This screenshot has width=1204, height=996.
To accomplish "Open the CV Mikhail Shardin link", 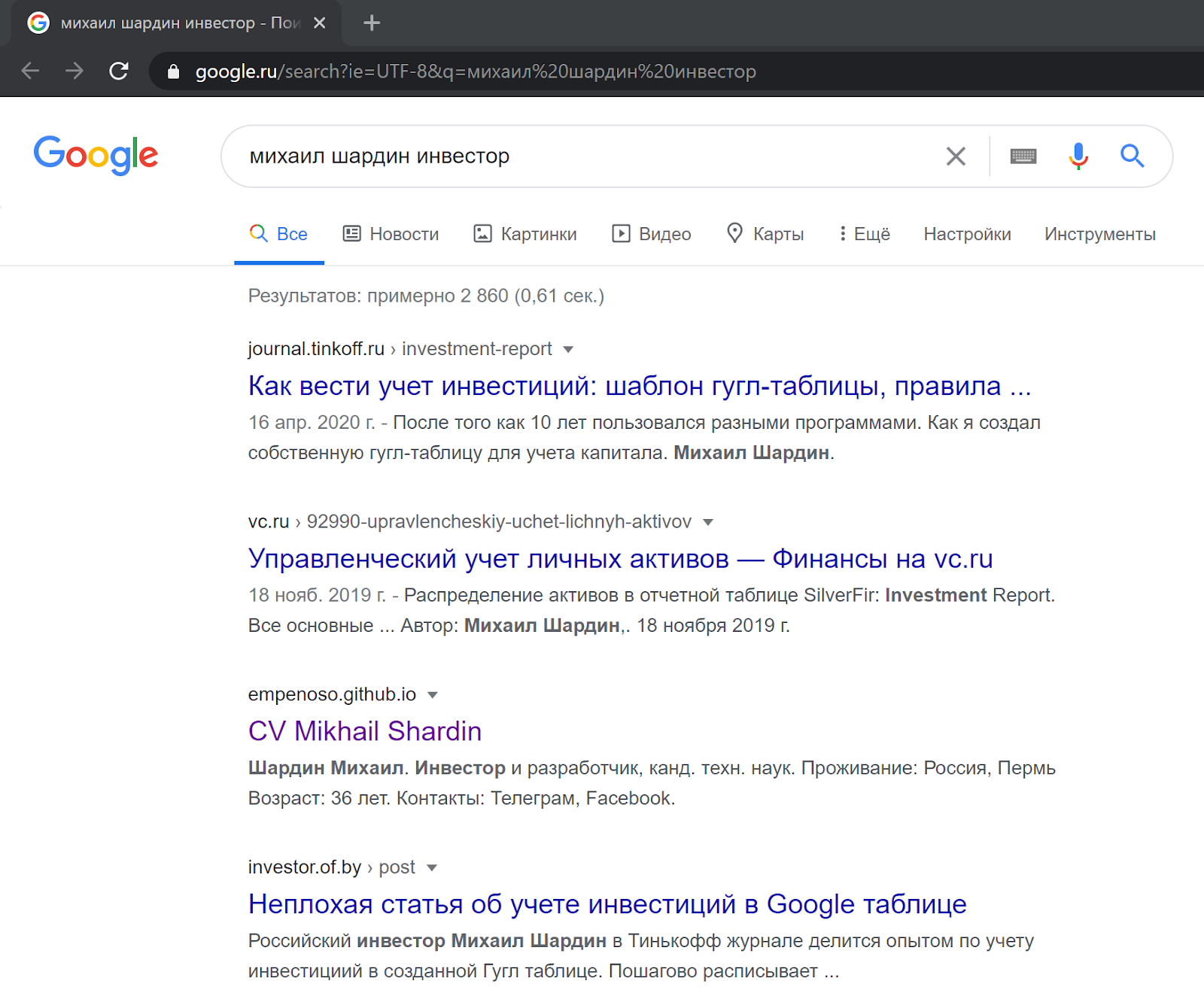I will point(365,730).
